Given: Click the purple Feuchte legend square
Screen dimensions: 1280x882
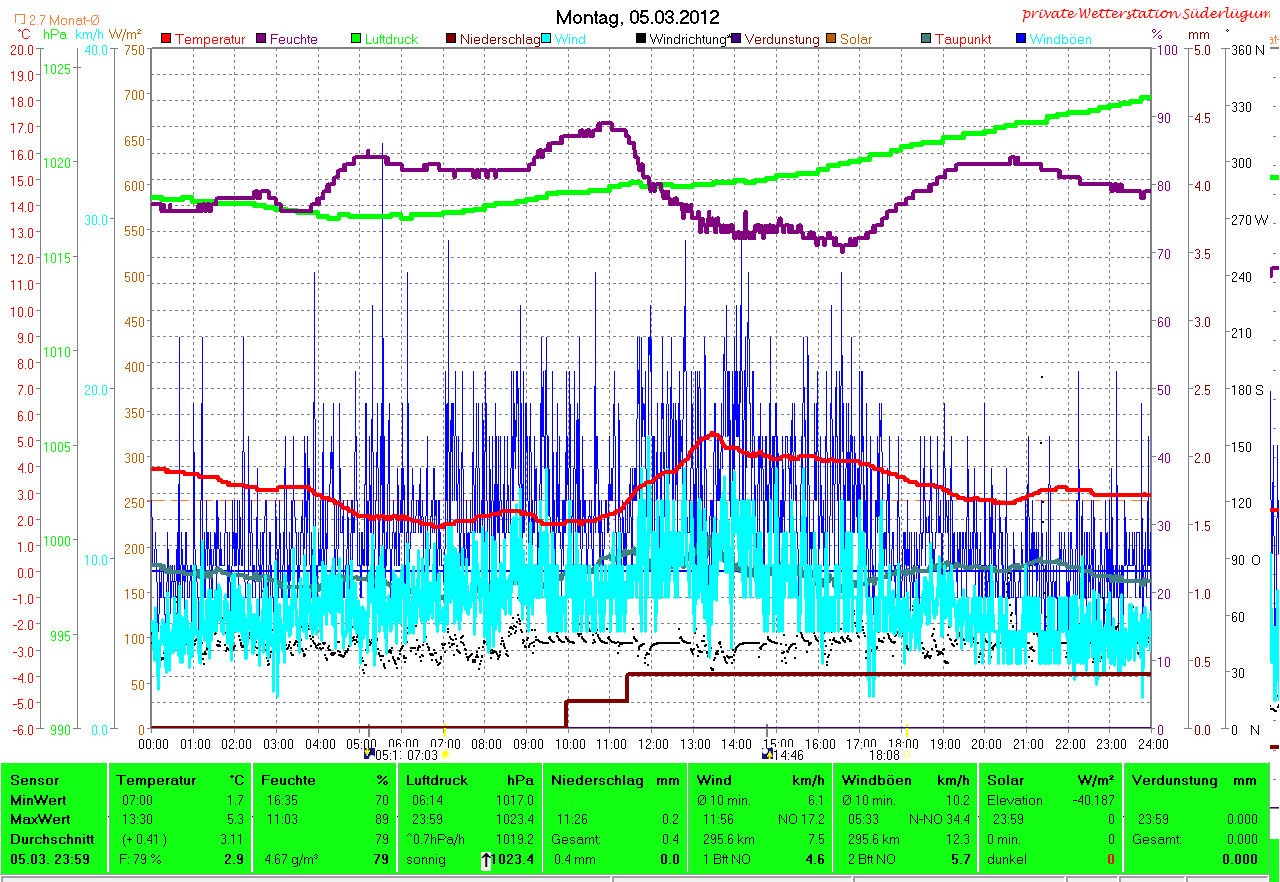Looking at the screenshot, I should 262,39.
